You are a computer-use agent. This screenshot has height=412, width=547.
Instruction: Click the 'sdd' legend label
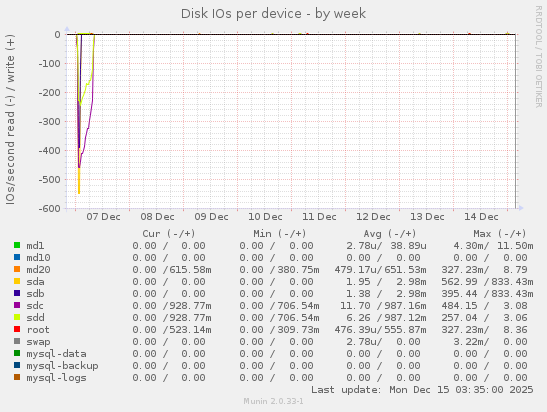[x=35, y=317]
